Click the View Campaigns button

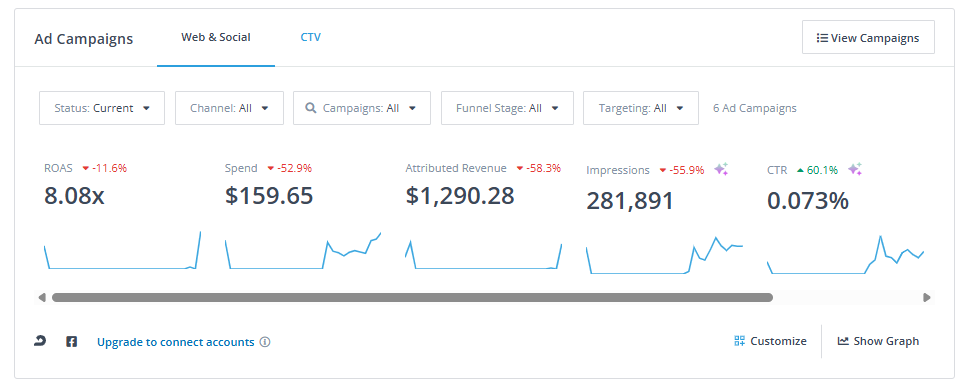coord(868,37)
